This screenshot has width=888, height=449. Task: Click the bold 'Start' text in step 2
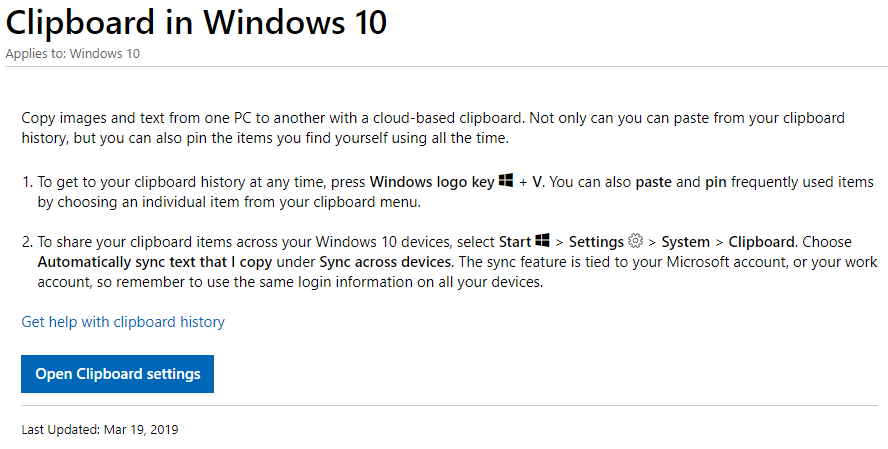515,242
